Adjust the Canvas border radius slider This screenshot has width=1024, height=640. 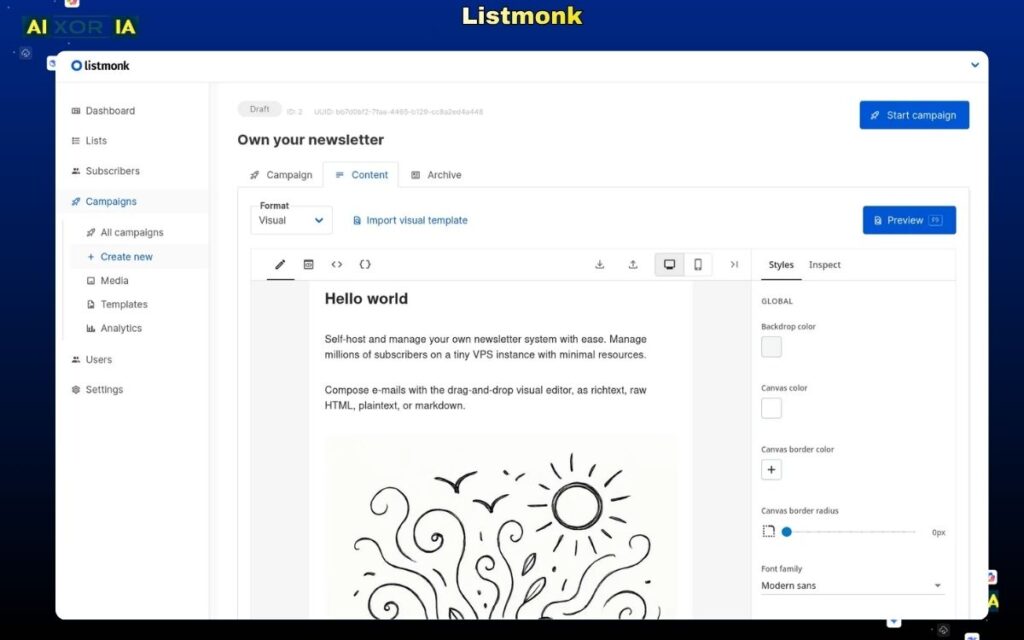click(x=787, y=532)
